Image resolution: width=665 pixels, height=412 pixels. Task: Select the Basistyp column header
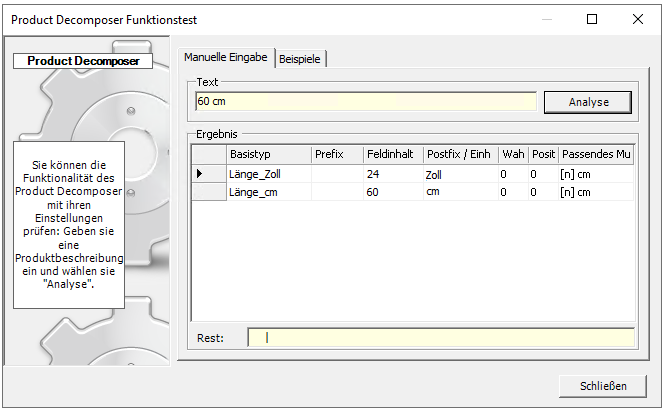(269, 154)
